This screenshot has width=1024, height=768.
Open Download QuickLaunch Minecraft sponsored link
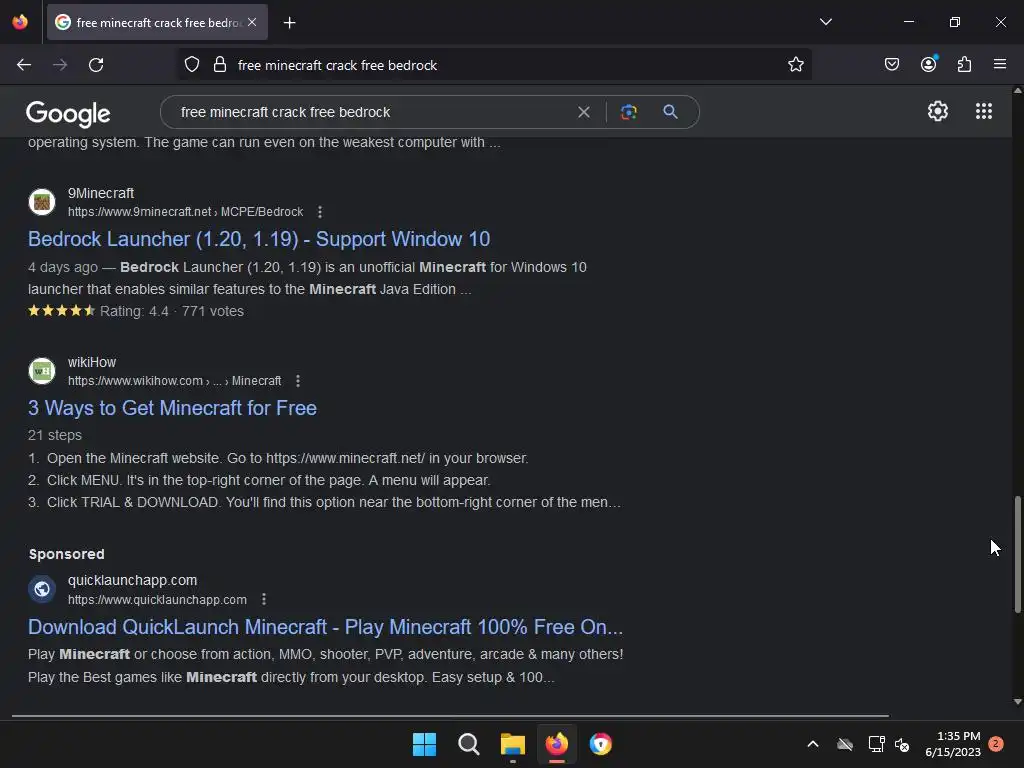pos(325,627)
